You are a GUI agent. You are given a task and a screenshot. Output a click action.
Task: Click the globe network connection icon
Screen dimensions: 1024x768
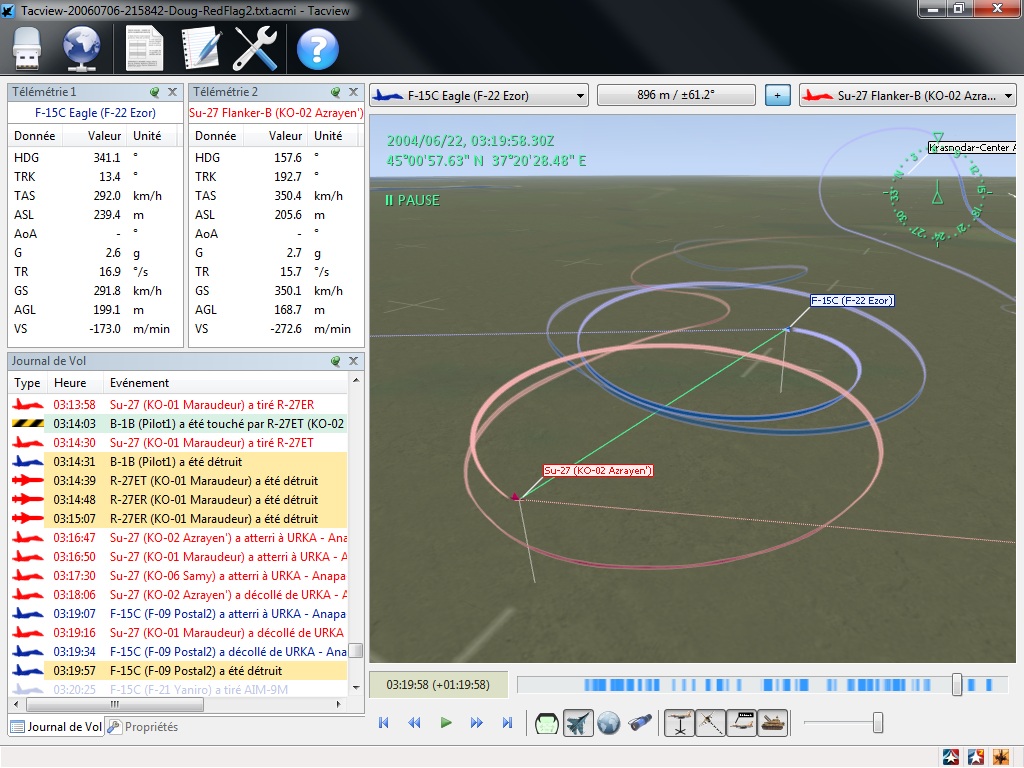click(82, 48)
